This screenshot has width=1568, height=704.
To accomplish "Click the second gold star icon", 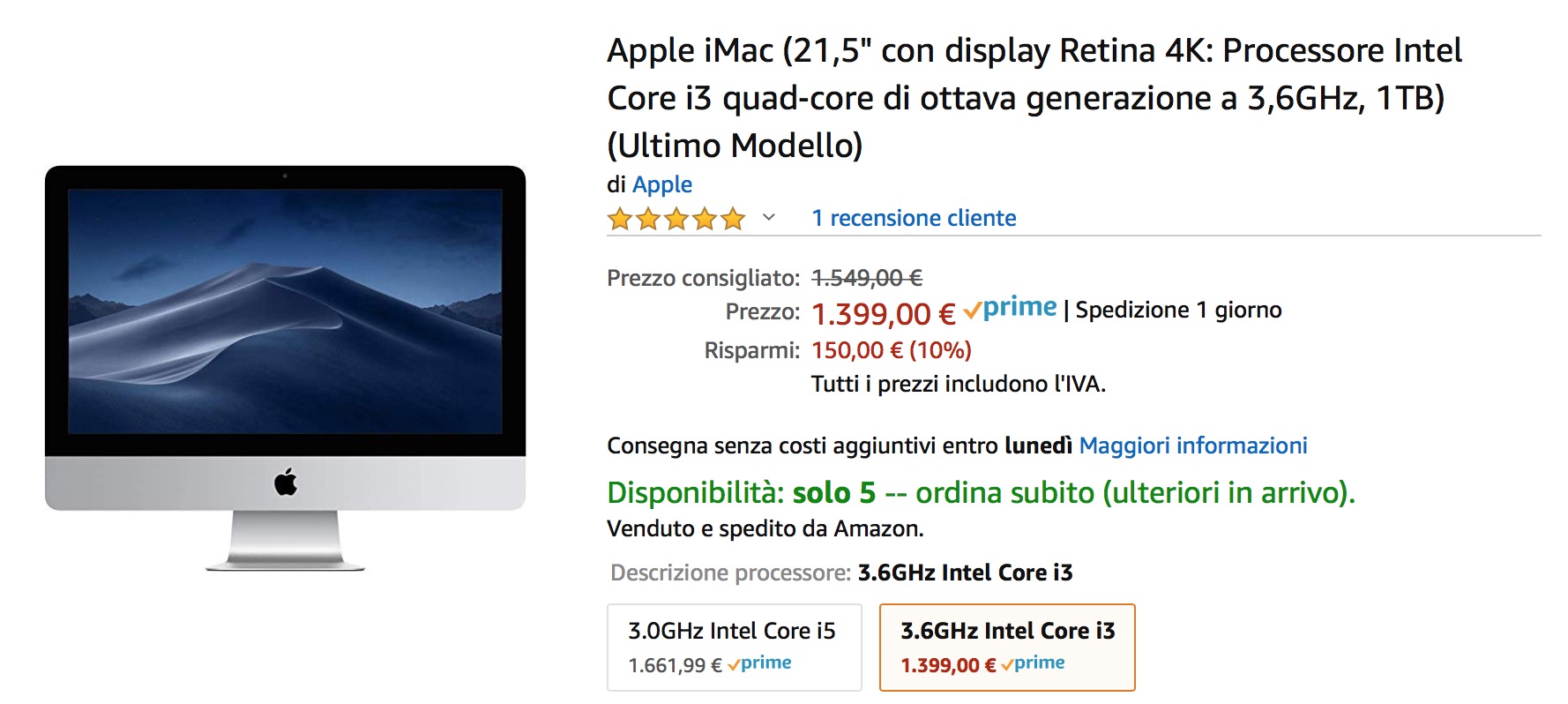I will click(646, 218).
